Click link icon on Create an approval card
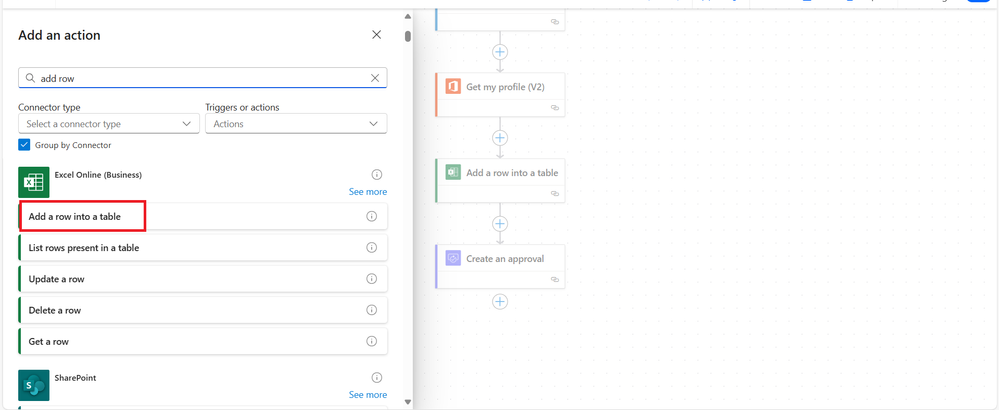 tap(554, 279)
